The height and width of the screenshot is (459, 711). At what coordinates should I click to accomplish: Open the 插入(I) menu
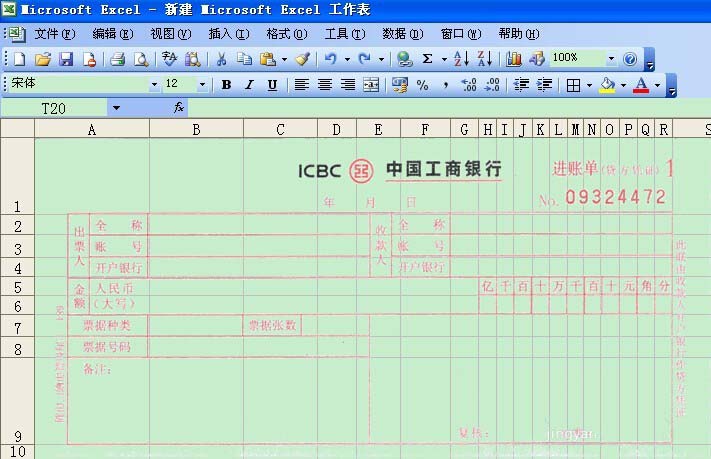click(x=229, y=34)
